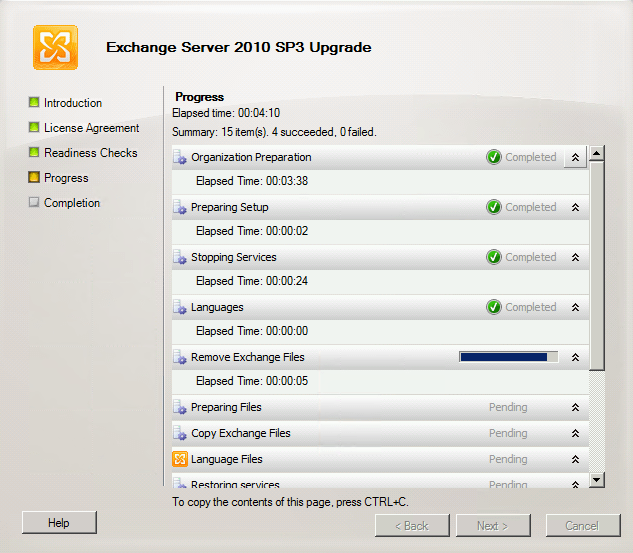This screenshot has height=553, width=633.
Task: Click the Languages row title
Action: (217, 308)
